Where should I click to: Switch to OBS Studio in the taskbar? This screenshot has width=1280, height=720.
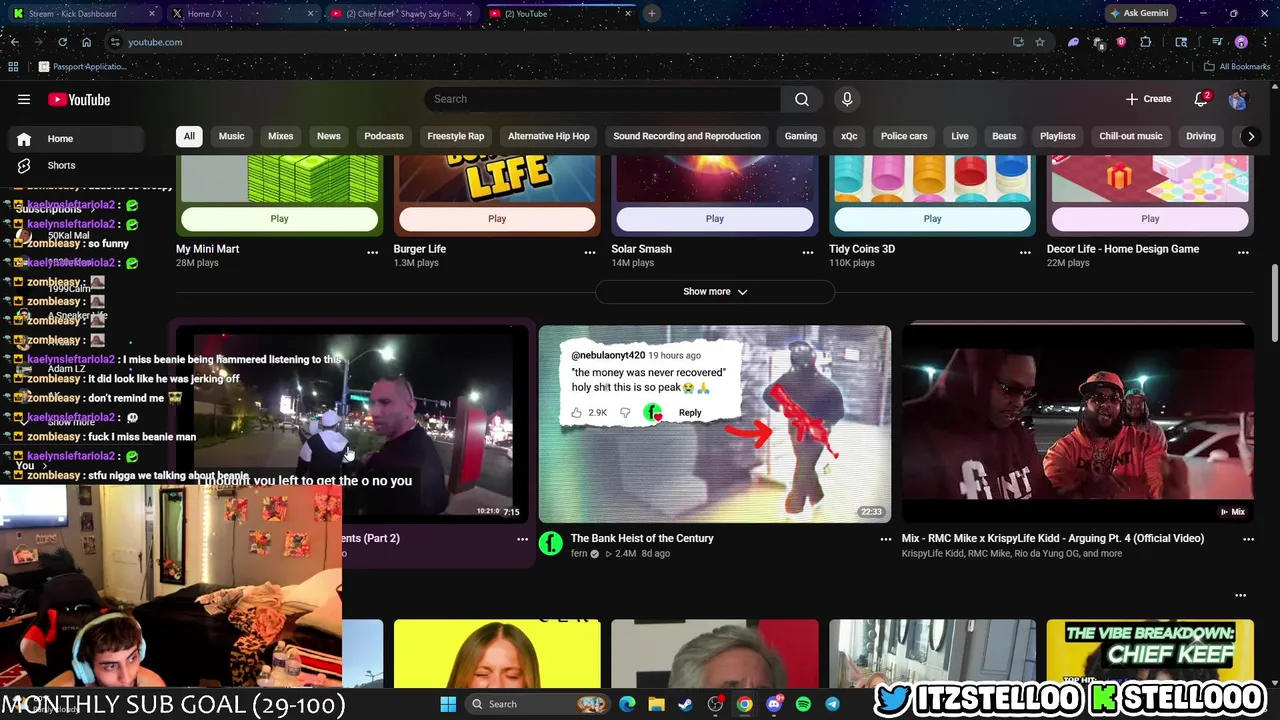715,704
